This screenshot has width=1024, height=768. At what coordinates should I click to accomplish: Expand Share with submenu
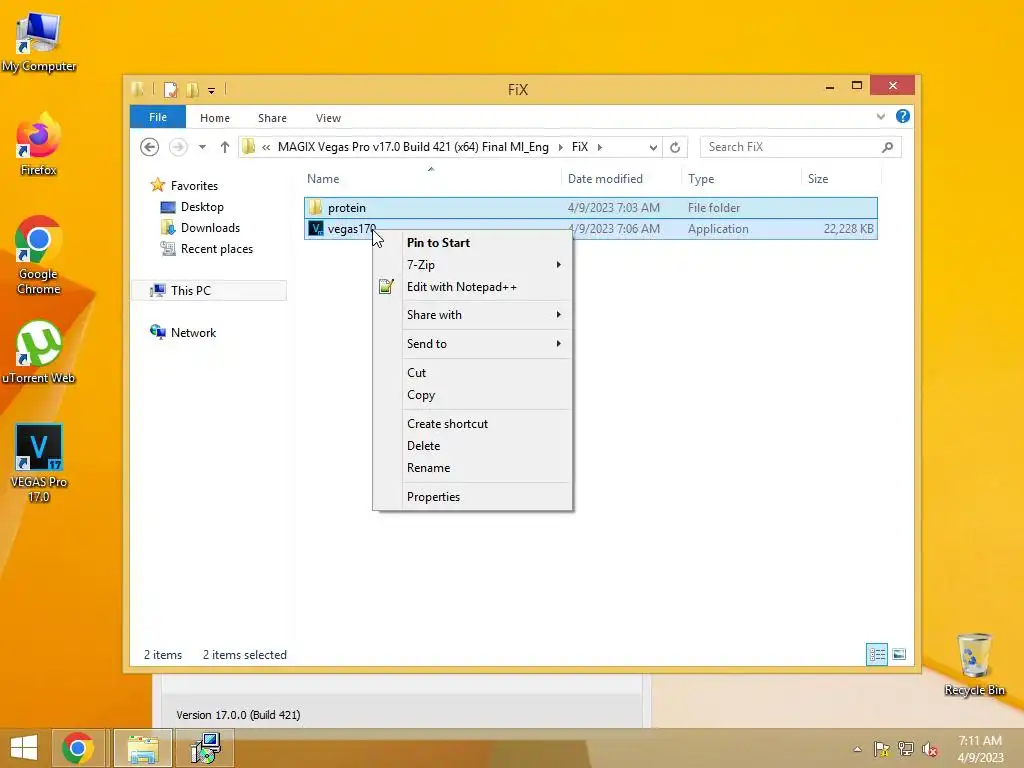pyautogui.click(x=558, y=315)
